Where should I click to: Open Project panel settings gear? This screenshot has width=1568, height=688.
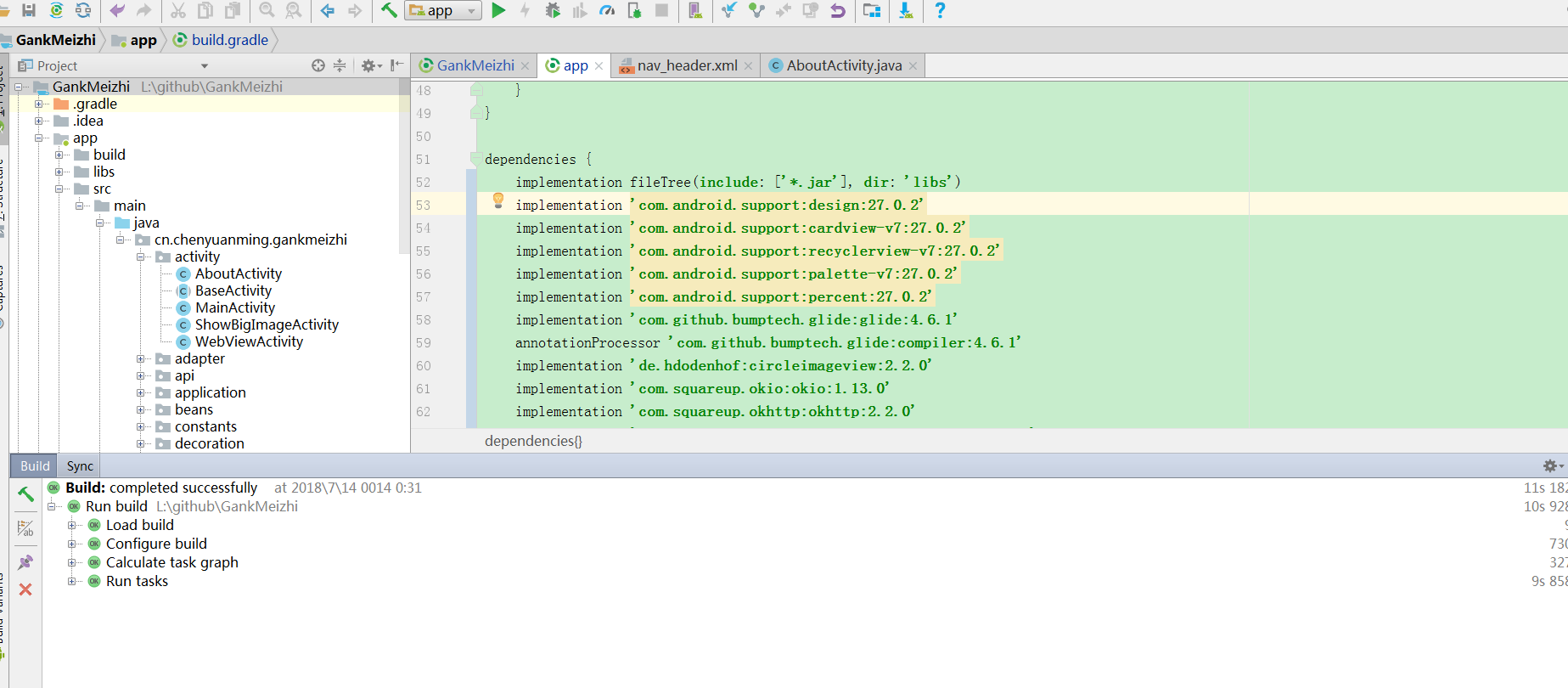371,65
